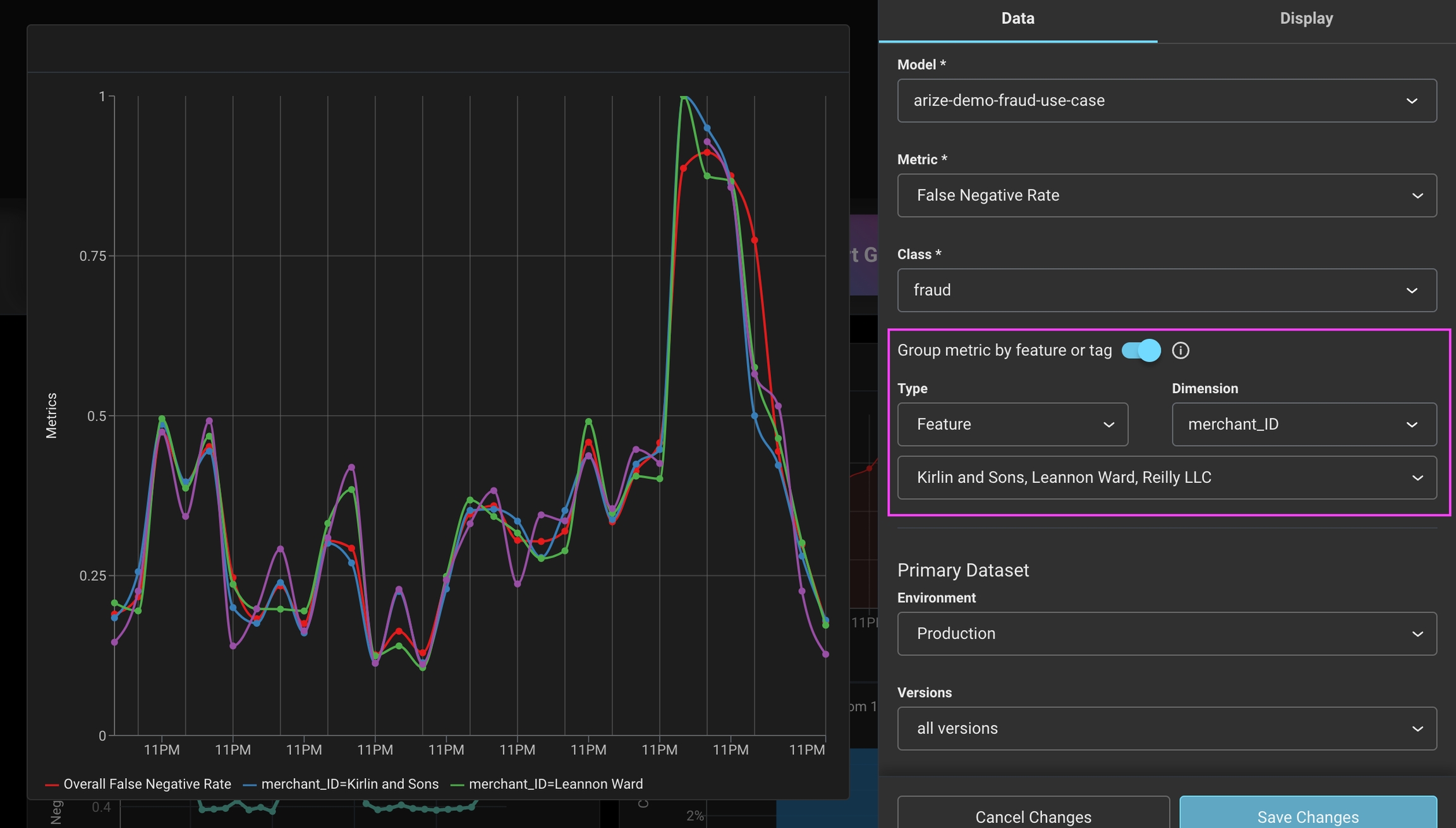This screenshot has width=1456, height=828.
Task: Switch to the Display tab
Action: [1306, 18]
